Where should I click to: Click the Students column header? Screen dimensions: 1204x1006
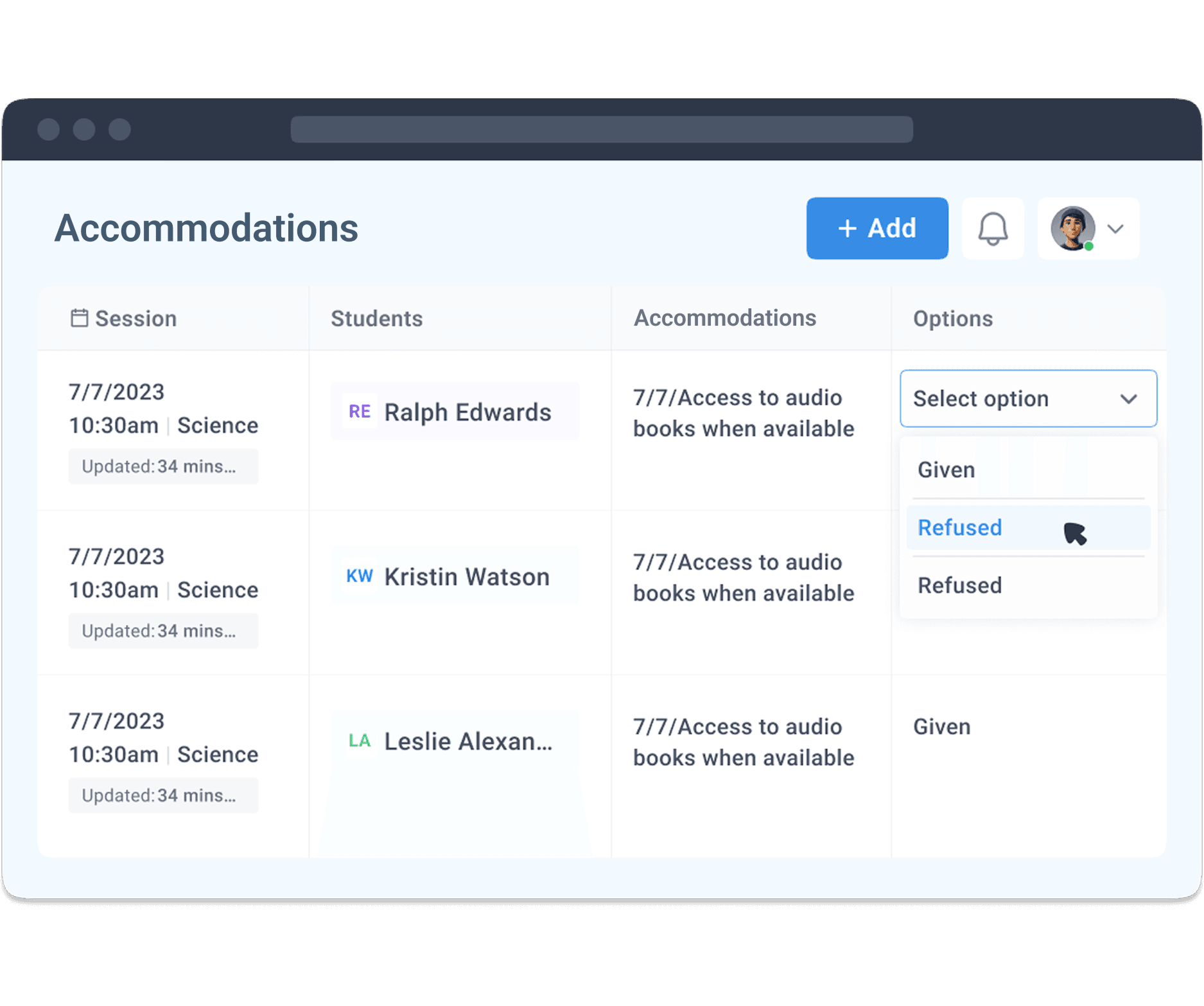pos(376,319)
